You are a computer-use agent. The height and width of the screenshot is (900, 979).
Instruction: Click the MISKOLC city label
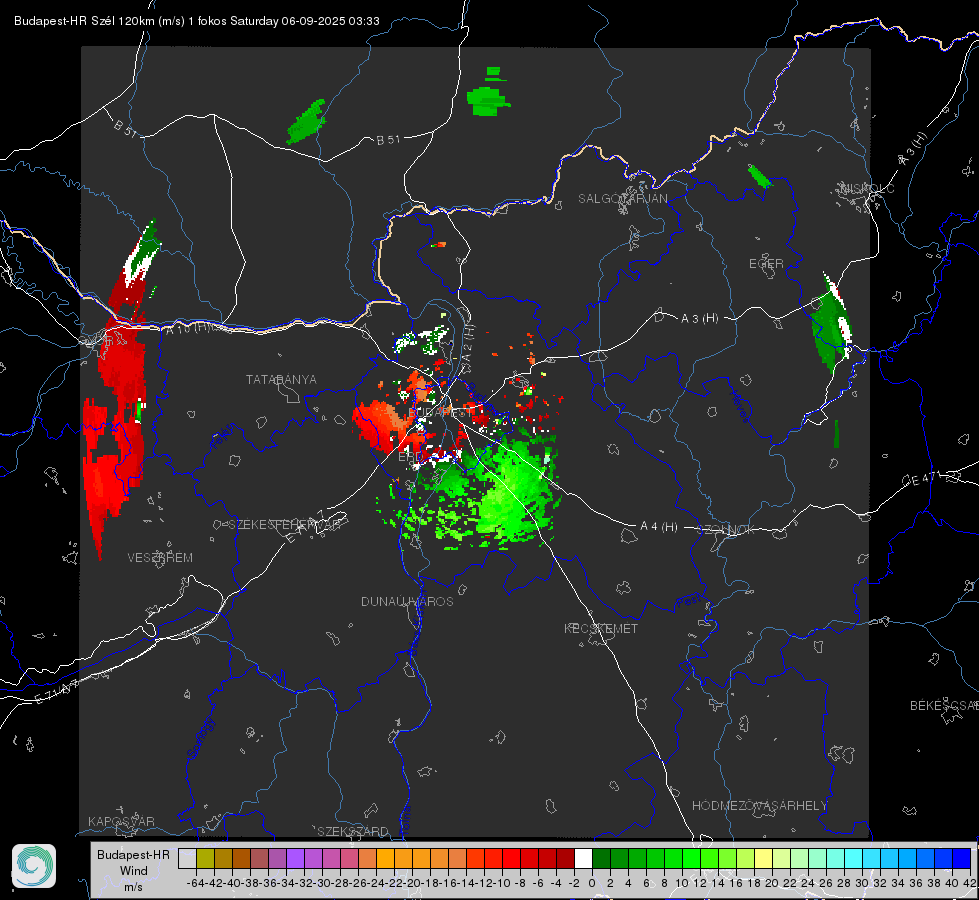(867, 188)
